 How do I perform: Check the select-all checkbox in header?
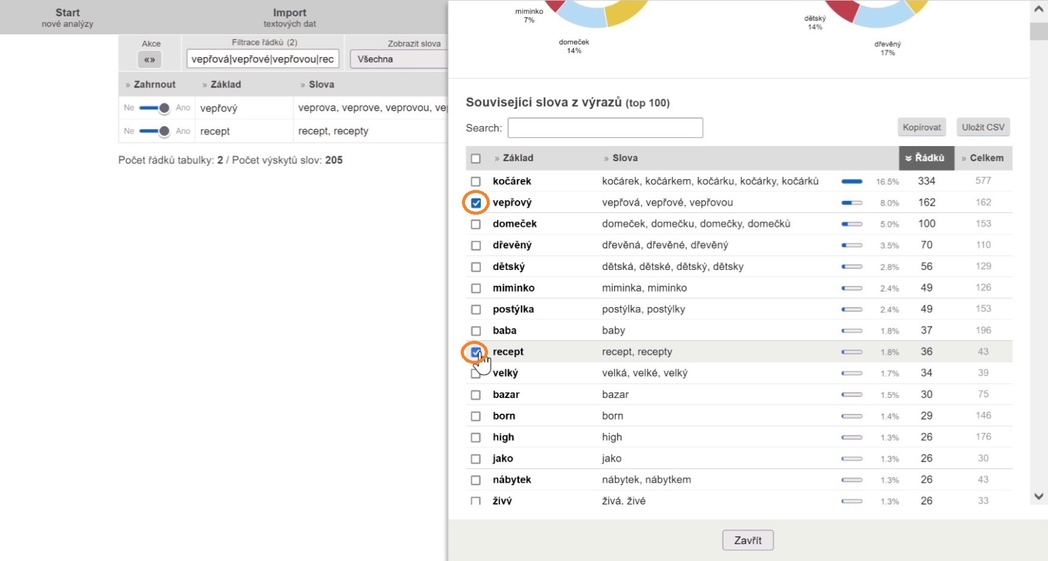pyautogui.click(x=476, y=158)
